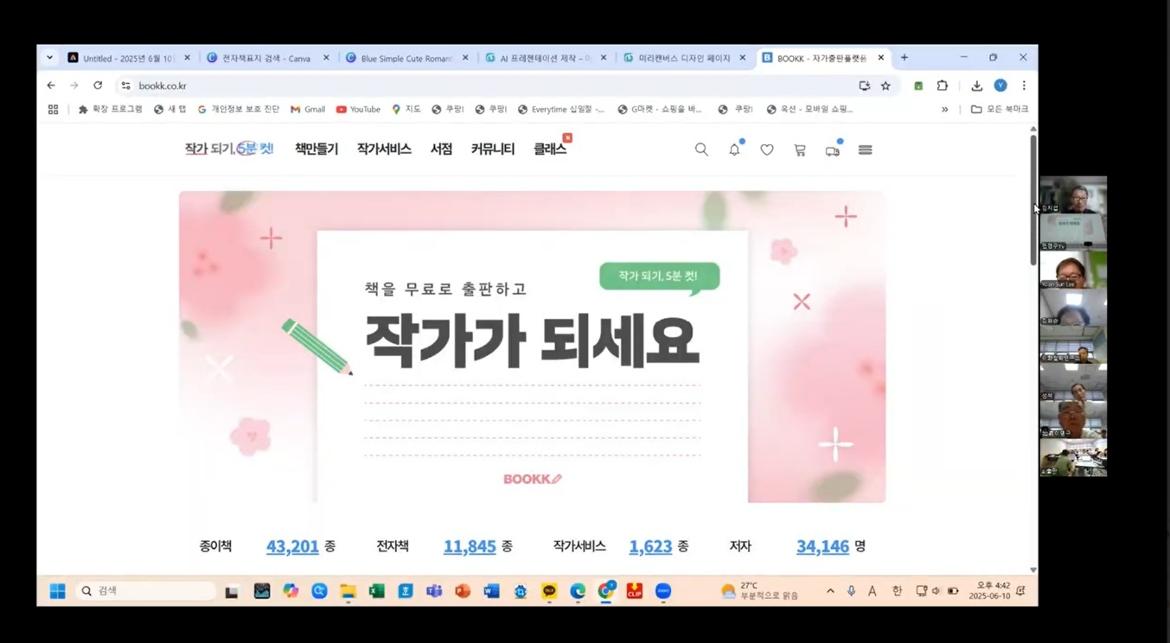The image size is (1170, 643).
Task: Reload the page with the refresh button
Action: 97,86
